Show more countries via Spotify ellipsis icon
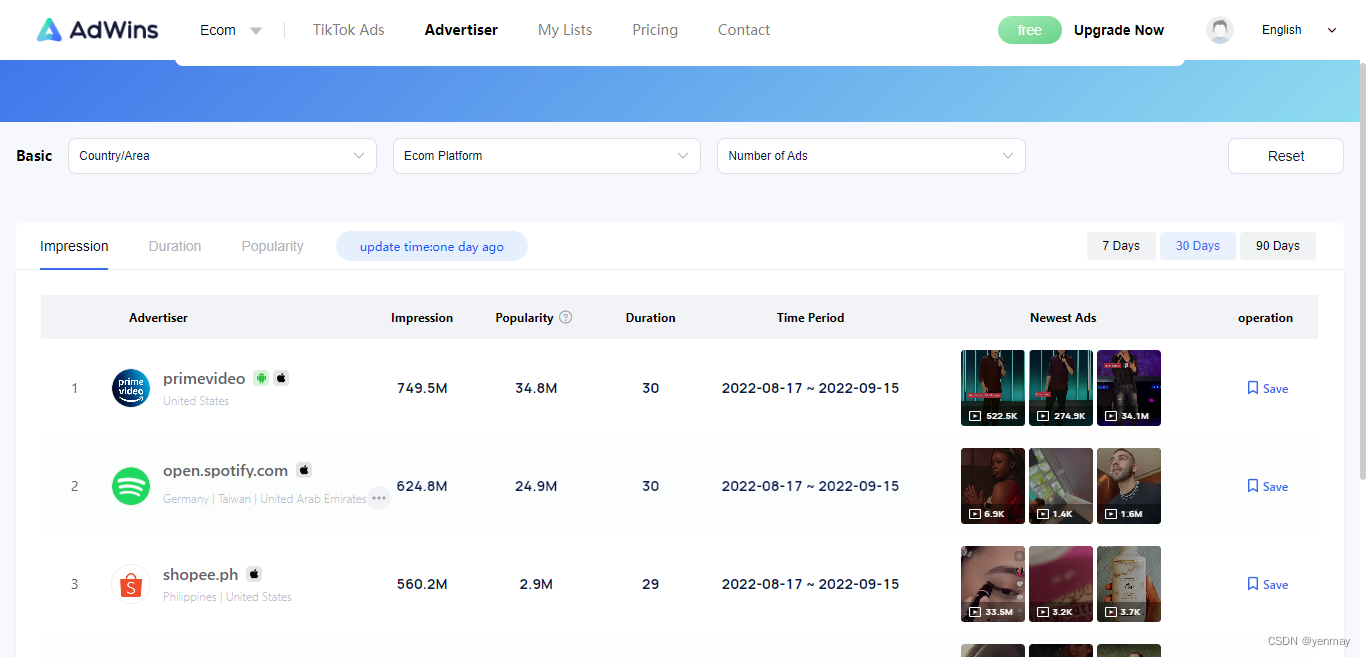This screenshot has height=657, width=1366. pos(378,497)
